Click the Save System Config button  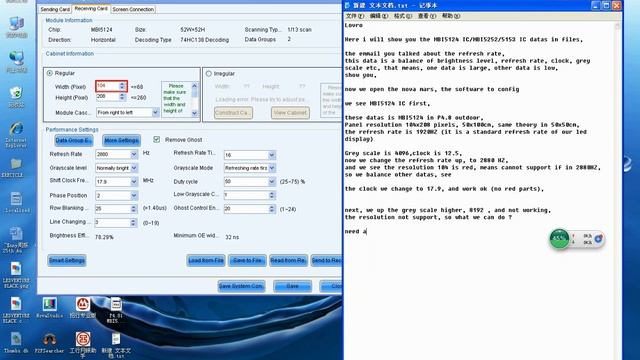click(241, 286)
